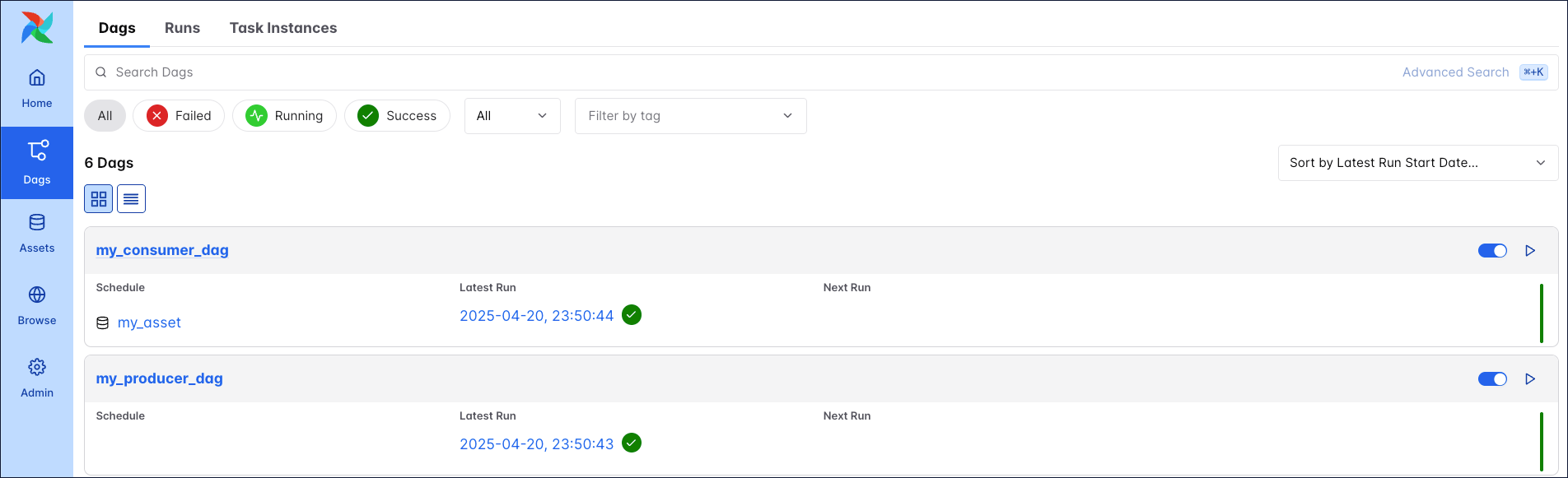Image resolution: width=1568 pixels, height=478 pixels.
Task: Expand the Filter by tag dropdown
Action: (x=690, y=116)
